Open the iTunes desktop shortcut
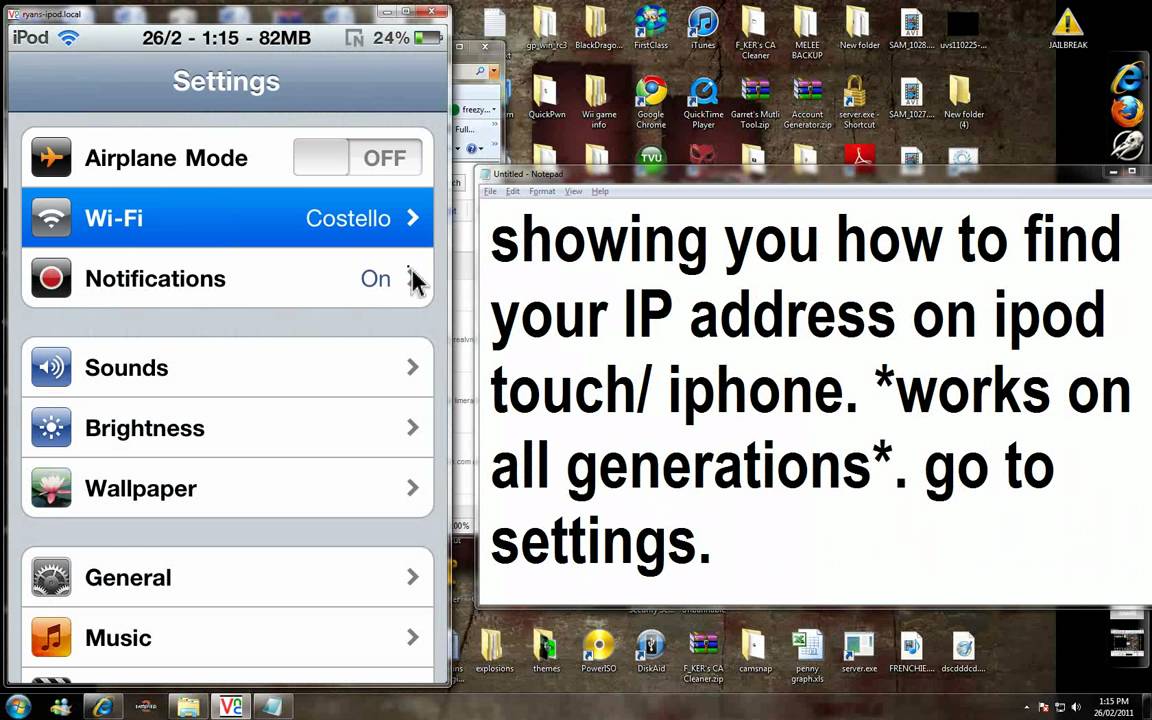Viewport: 1152px width, 720px height. pos(702,28)
